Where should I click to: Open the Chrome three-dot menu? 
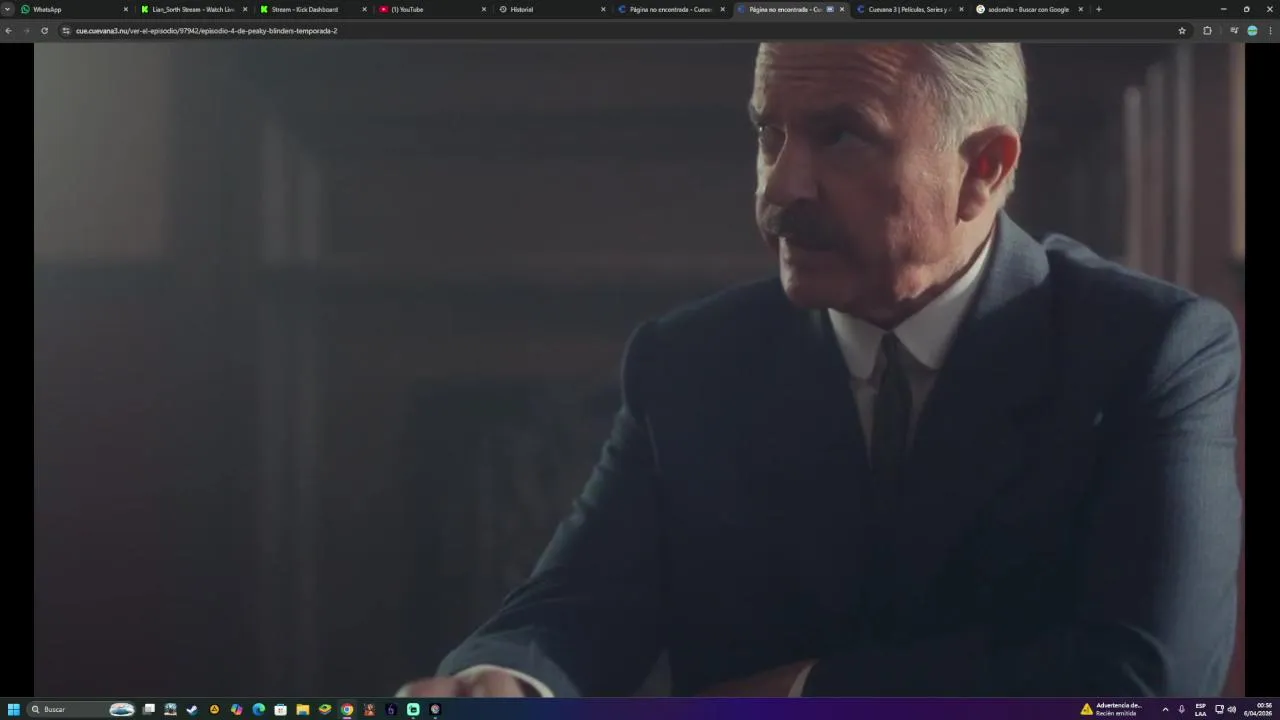coord(1271,31)
